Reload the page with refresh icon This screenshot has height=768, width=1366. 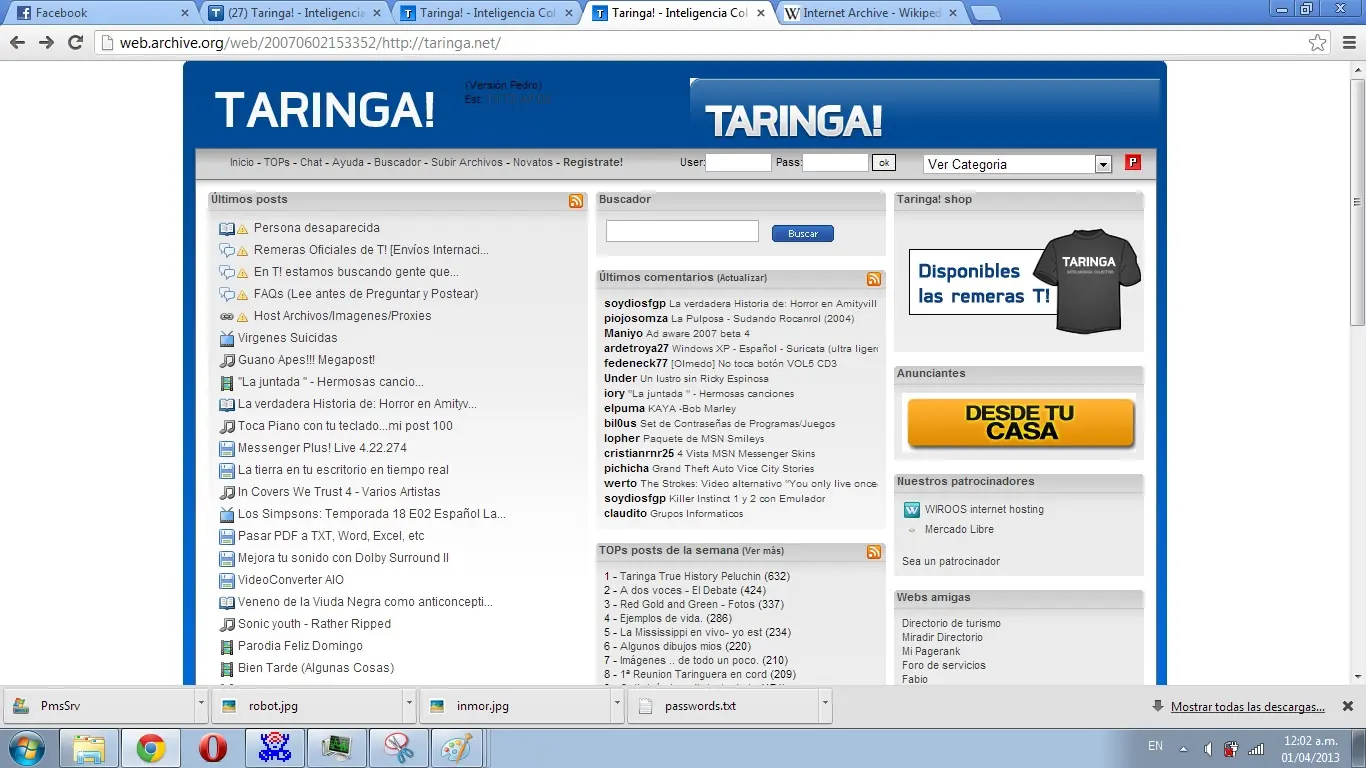(75, 43)
